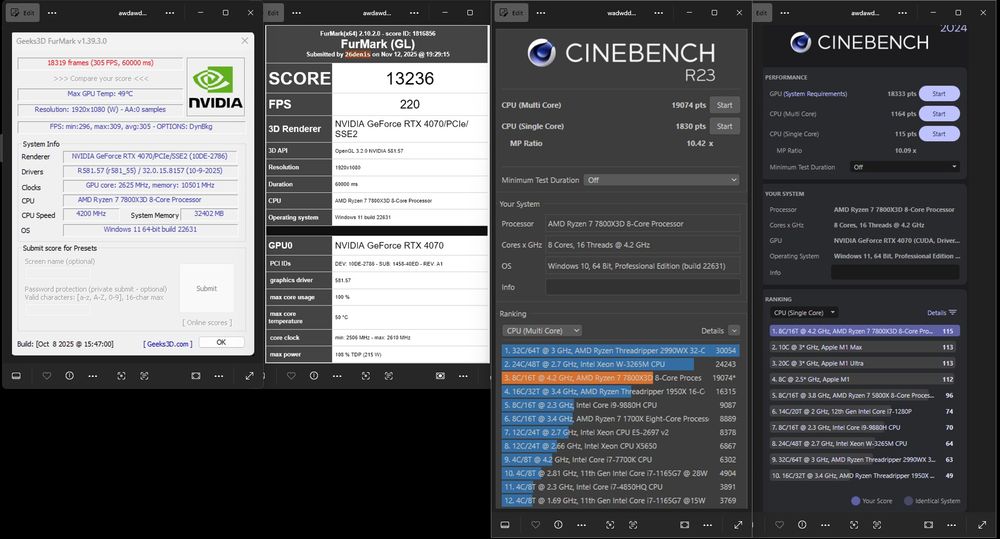Click Edit in the Cinebench 2024 photo window
Image resolution: width=1000 pixels, height=539 pixels.
[x=762, y=13]
